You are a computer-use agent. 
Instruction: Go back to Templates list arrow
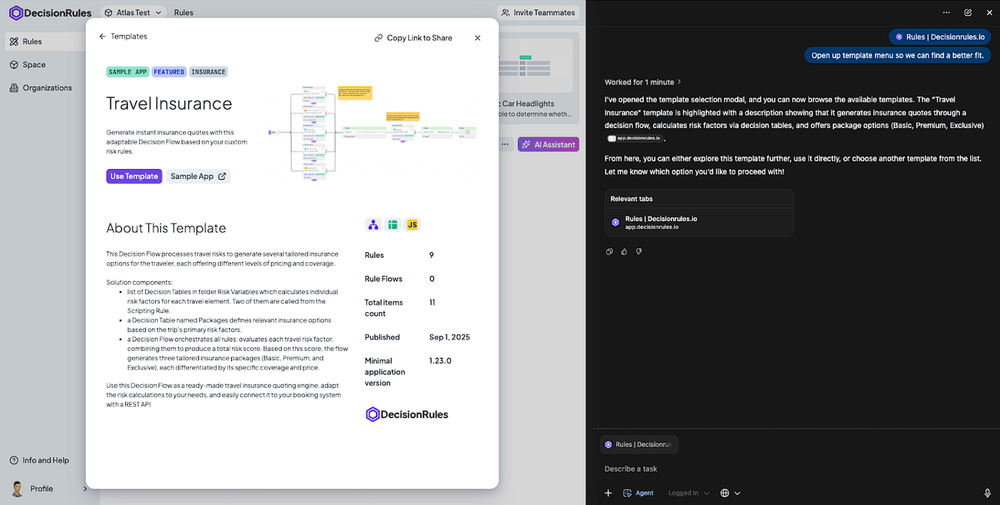pyautogui.click(x=102, y=36)
